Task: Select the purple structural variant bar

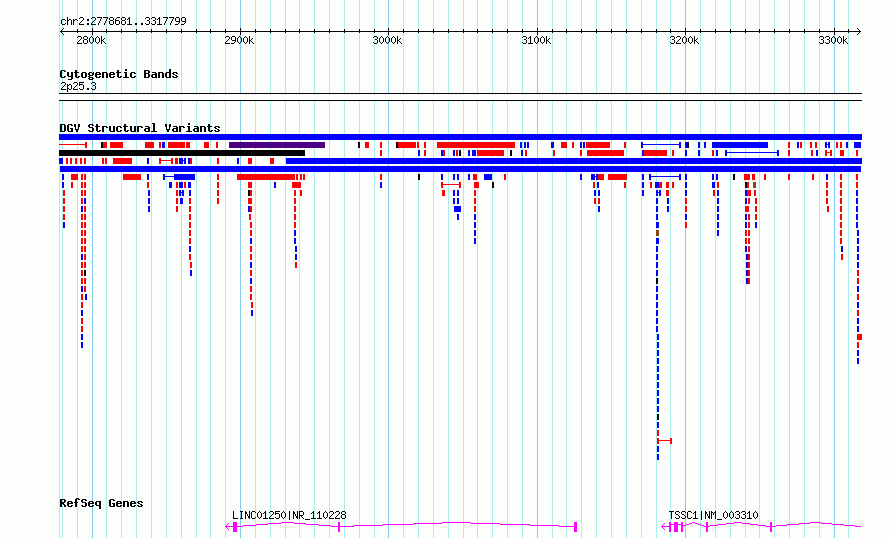Action: pyautogui.click(x=277, y=145)
